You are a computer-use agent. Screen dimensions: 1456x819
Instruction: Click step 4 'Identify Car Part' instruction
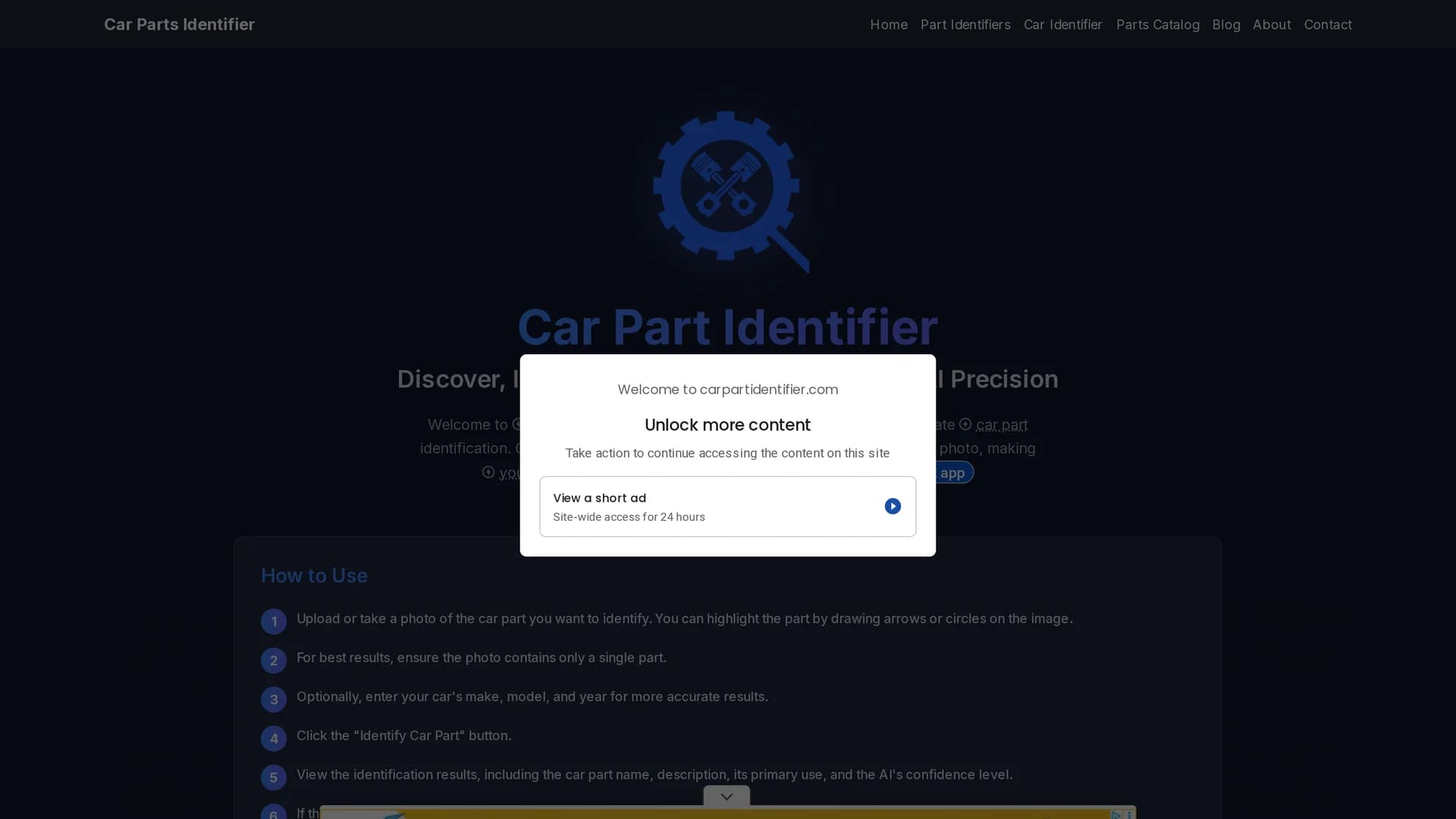click(404, 736)
